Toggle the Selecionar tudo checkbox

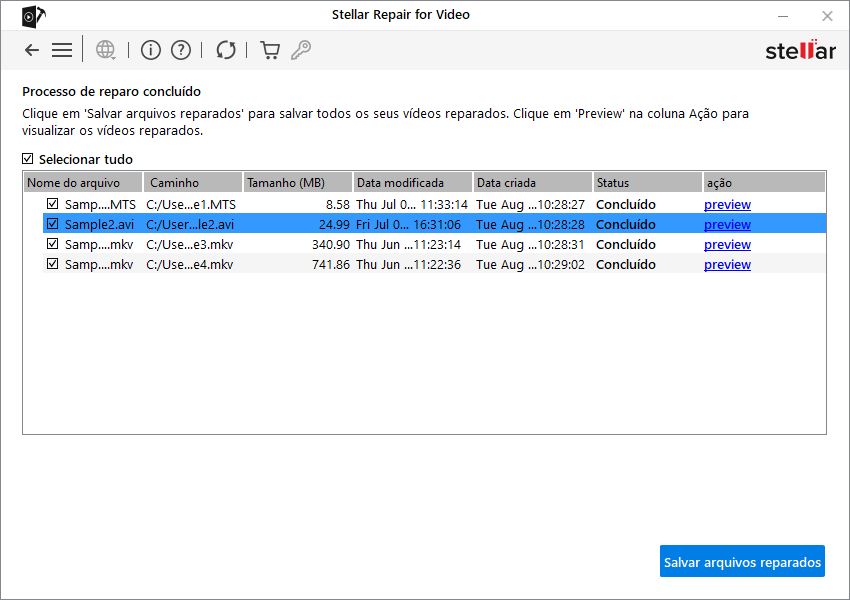point(28,159)
